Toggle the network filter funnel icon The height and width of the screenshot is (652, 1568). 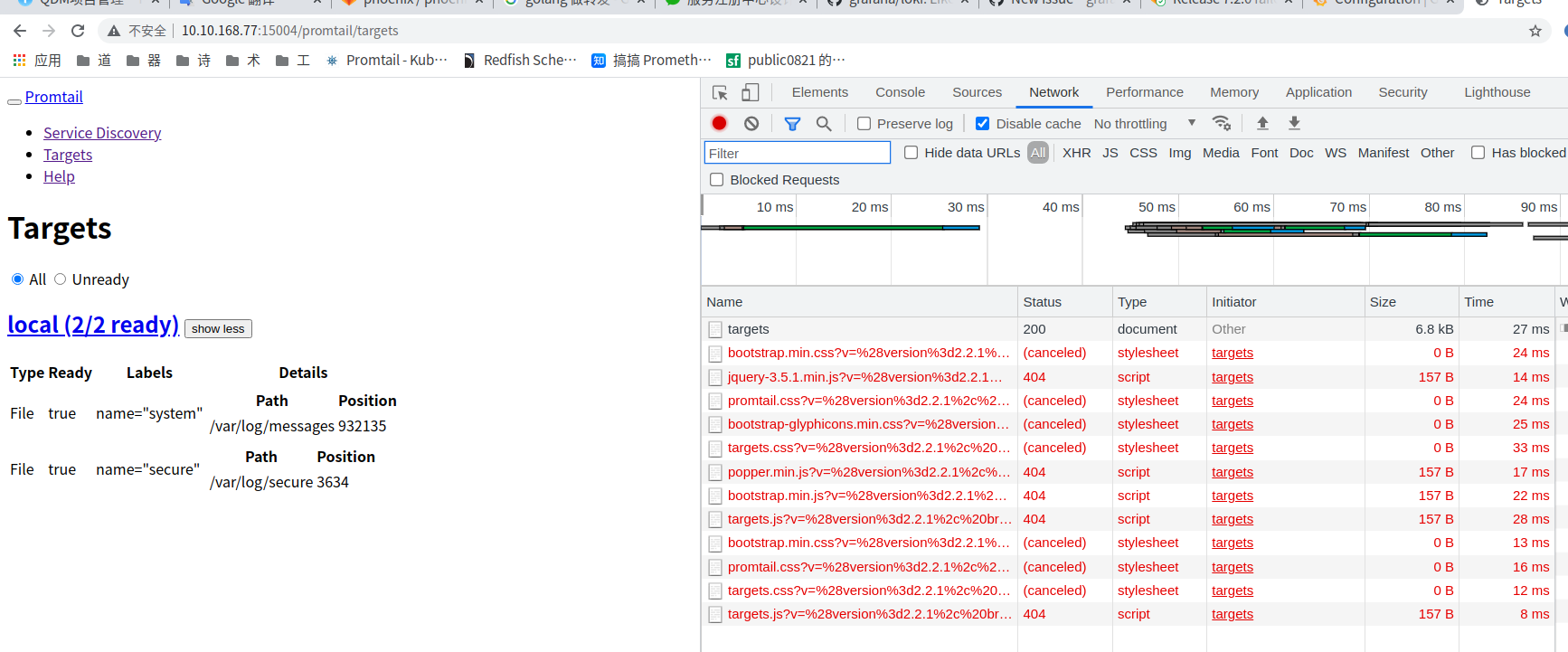(792, 124)
